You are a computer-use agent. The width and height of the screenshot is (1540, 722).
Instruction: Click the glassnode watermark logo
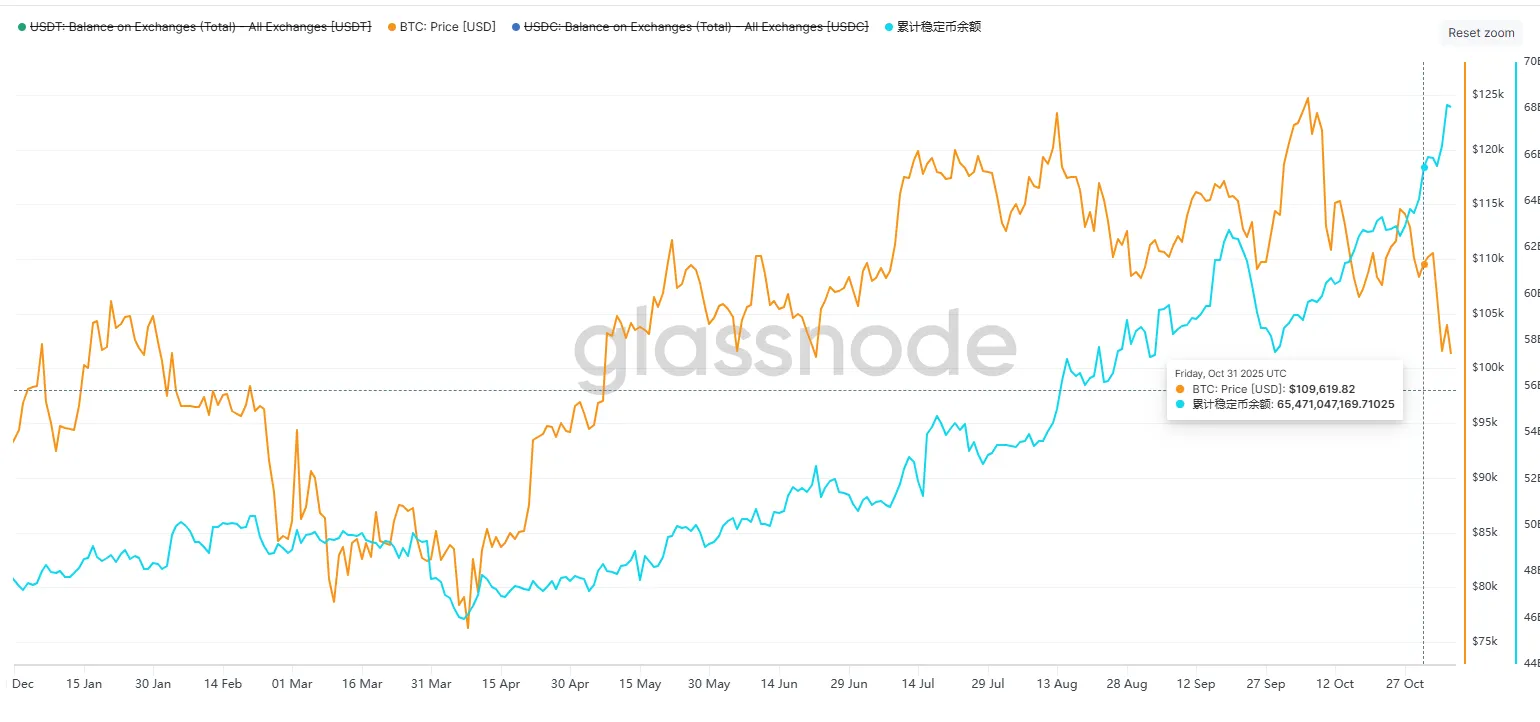795,345
